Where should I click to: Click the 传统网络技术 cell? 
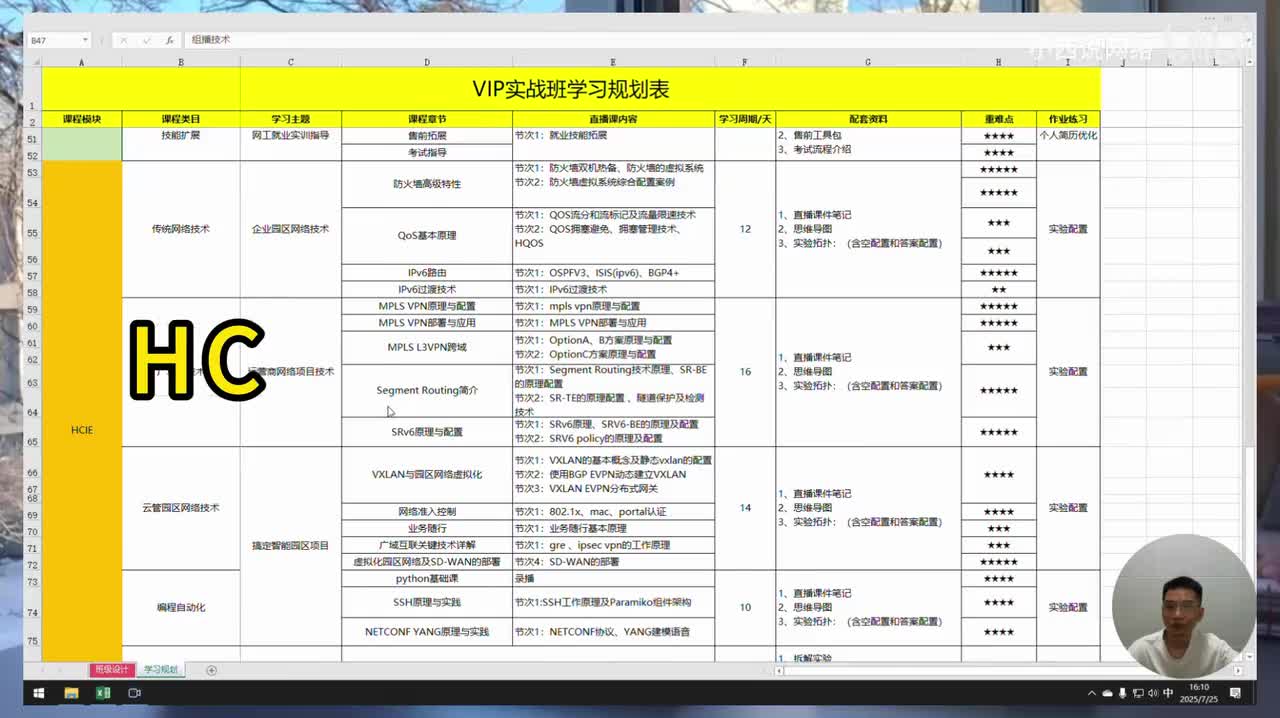coord(181,229)
